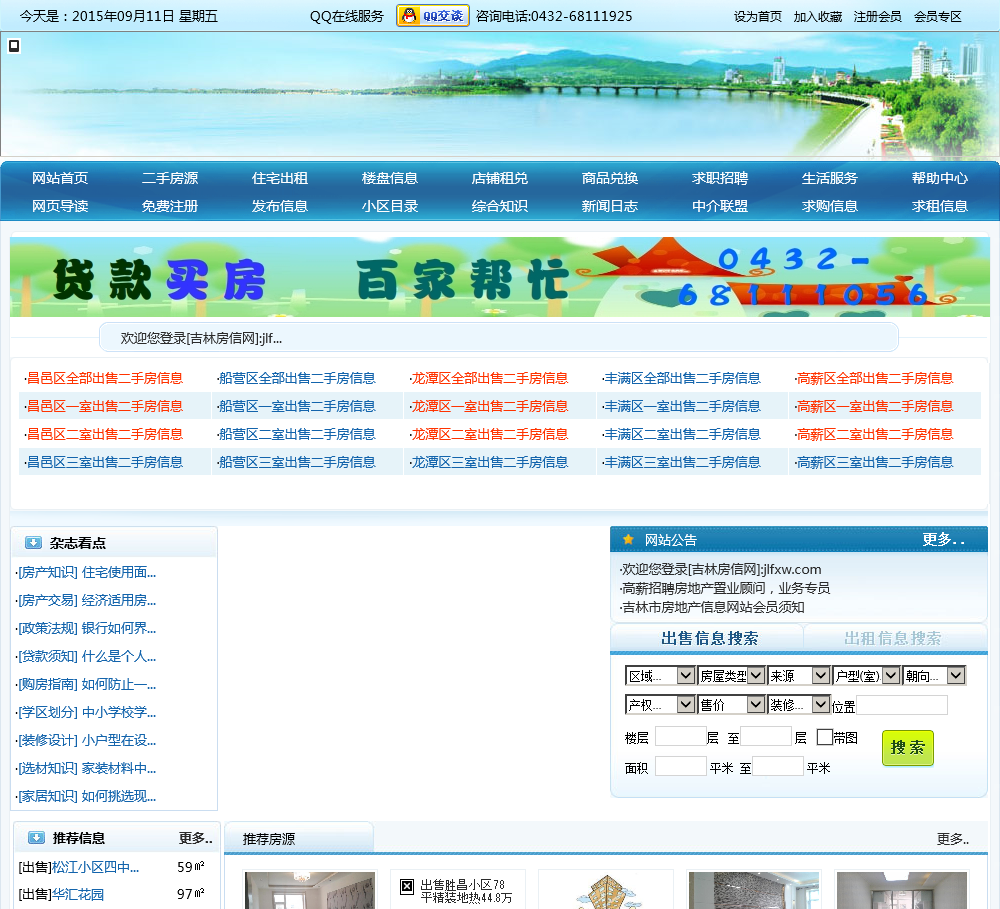
Task: Click the ending 楼层 input field
Action: [765, 736]
